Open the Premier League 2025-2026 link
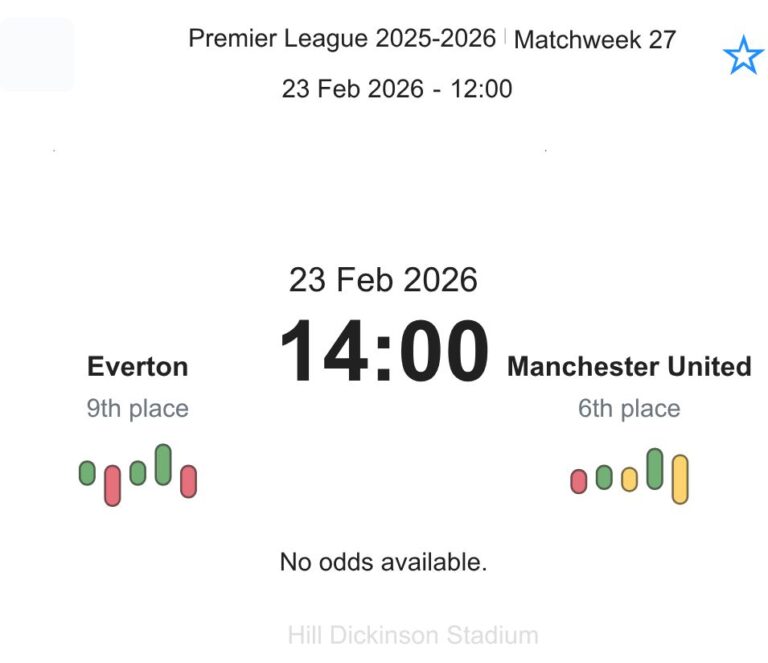 pos(342,39)
